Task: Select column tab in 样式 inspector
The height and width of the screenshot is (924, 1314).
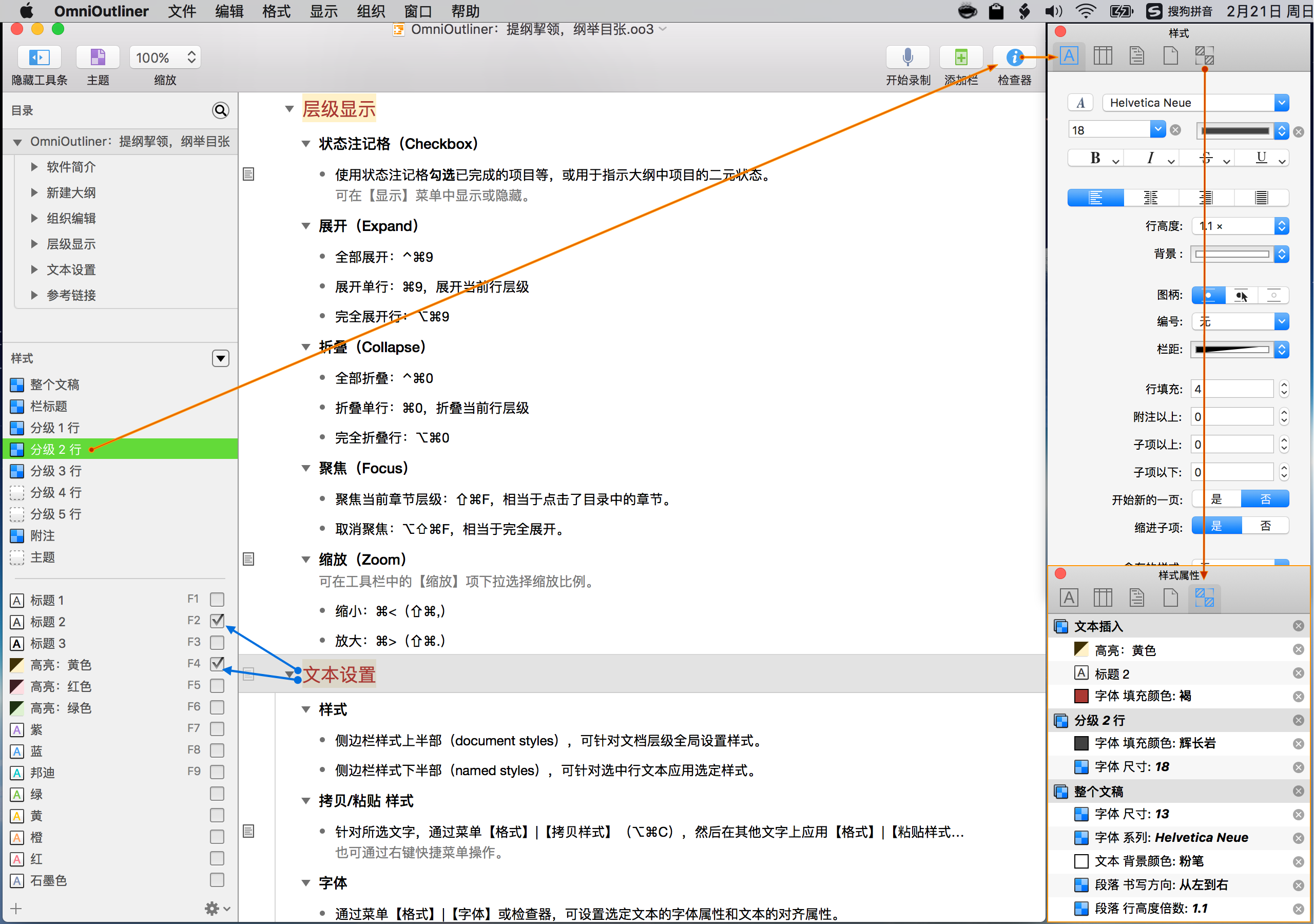Action: point(1102,55)
